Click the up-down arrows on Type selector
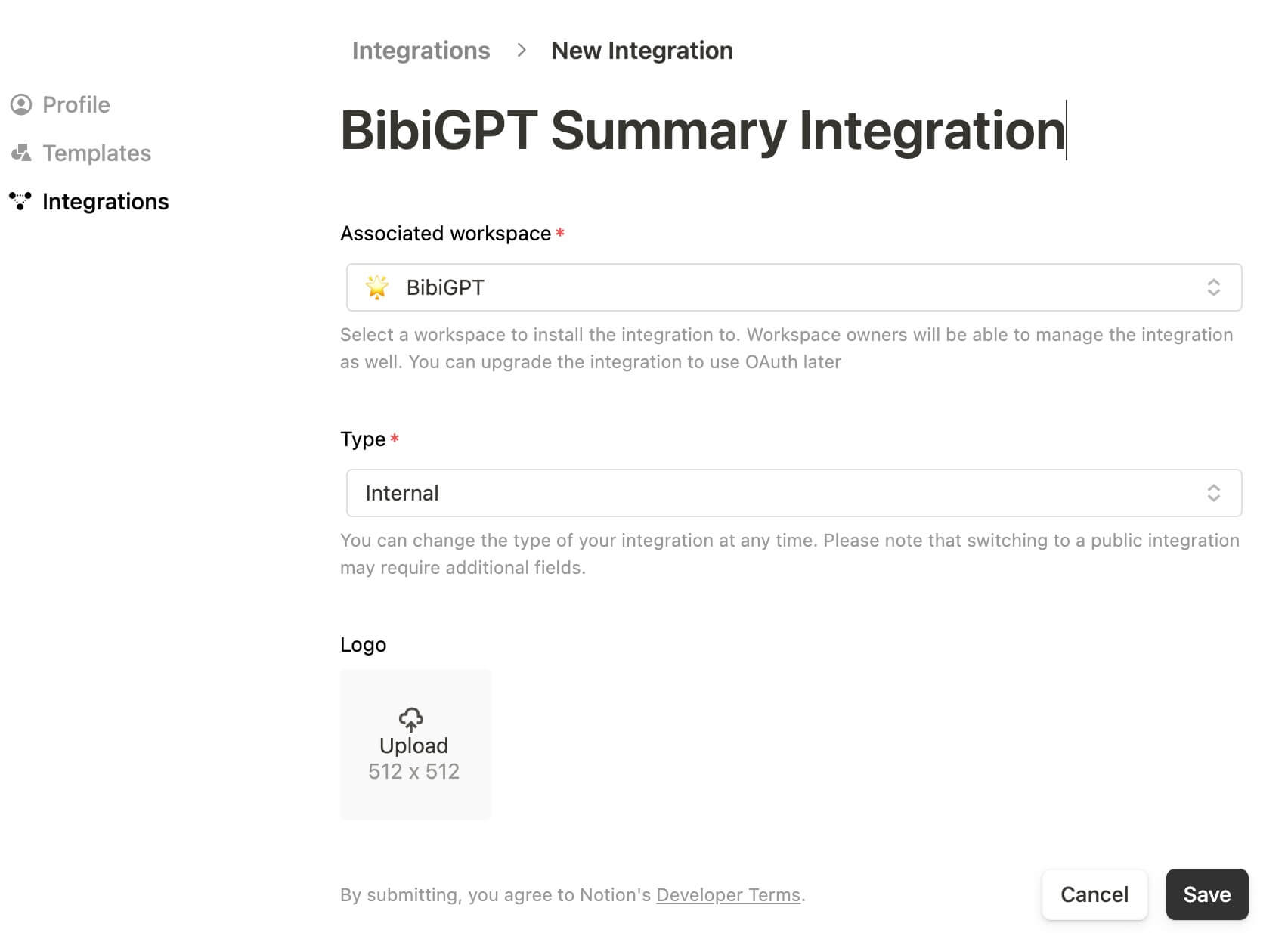1288x933 pixels. 1213,493
